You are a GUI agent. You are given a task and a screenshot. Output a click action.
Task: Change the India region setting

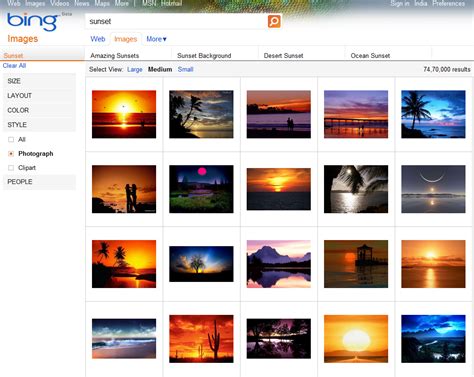(x=421, y=3)
